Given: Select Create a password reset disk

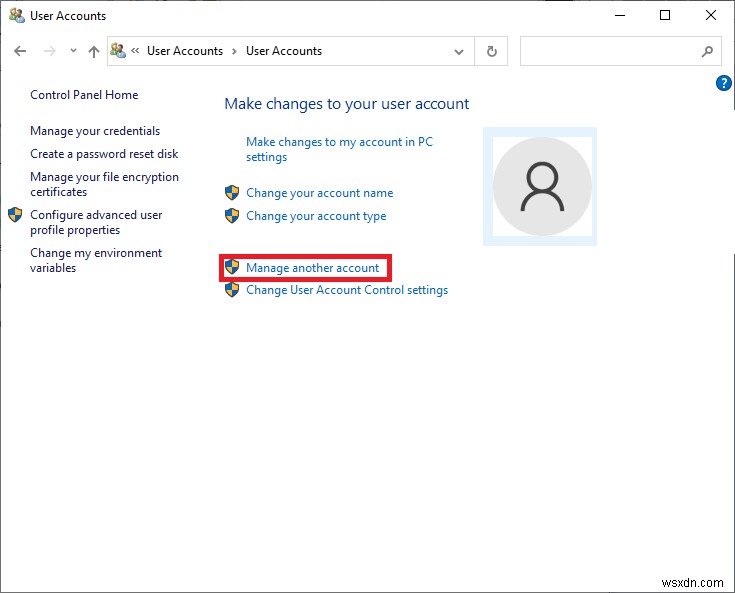Looking at the screenshot, I should point(104,154).
